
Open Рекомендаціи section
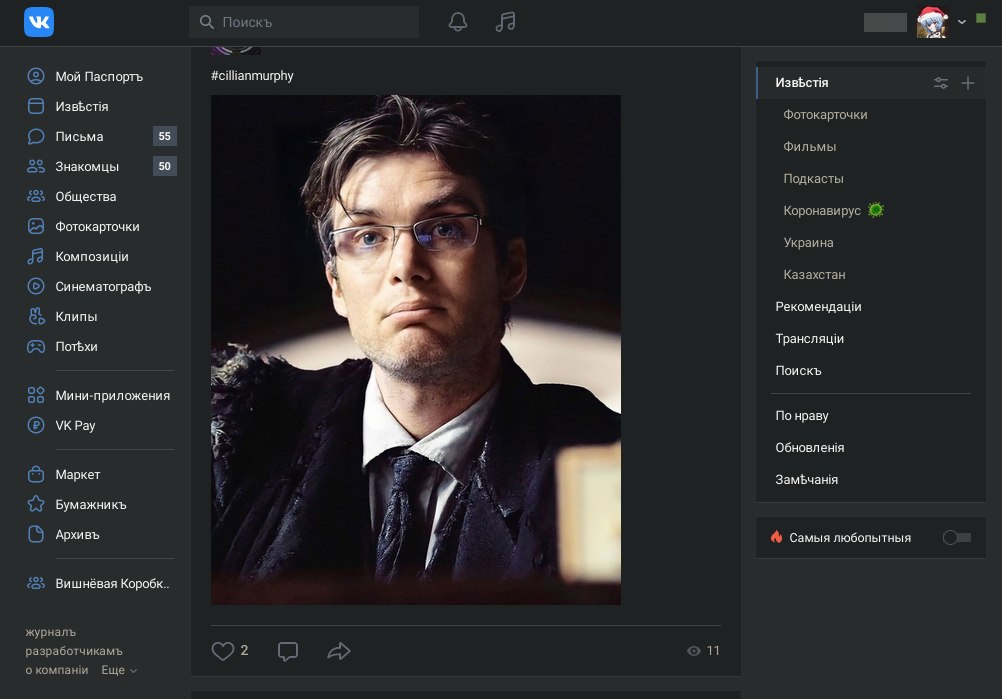click(x=818, y=307)
